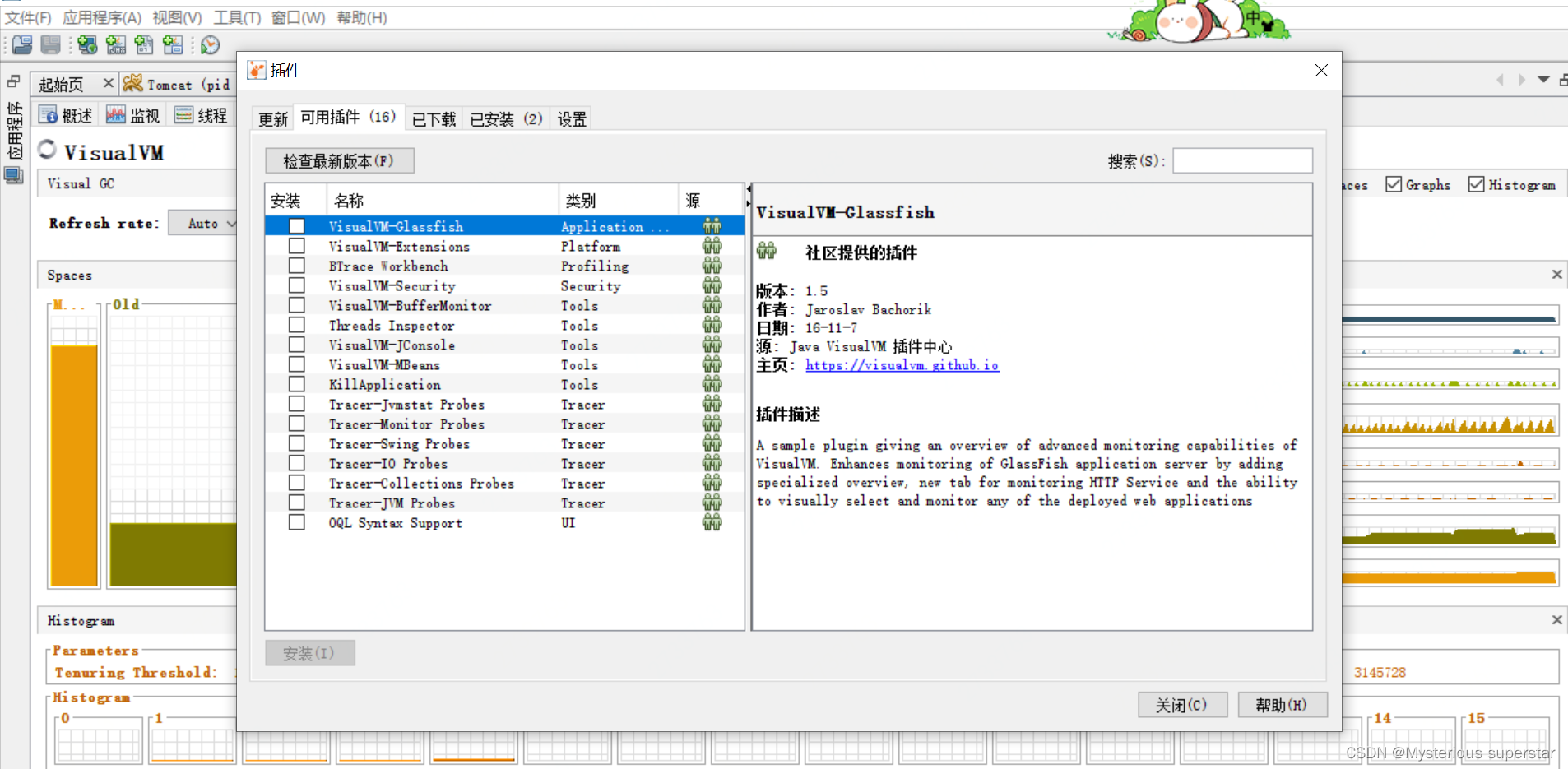Open the 监视 tab

[132, 115]
